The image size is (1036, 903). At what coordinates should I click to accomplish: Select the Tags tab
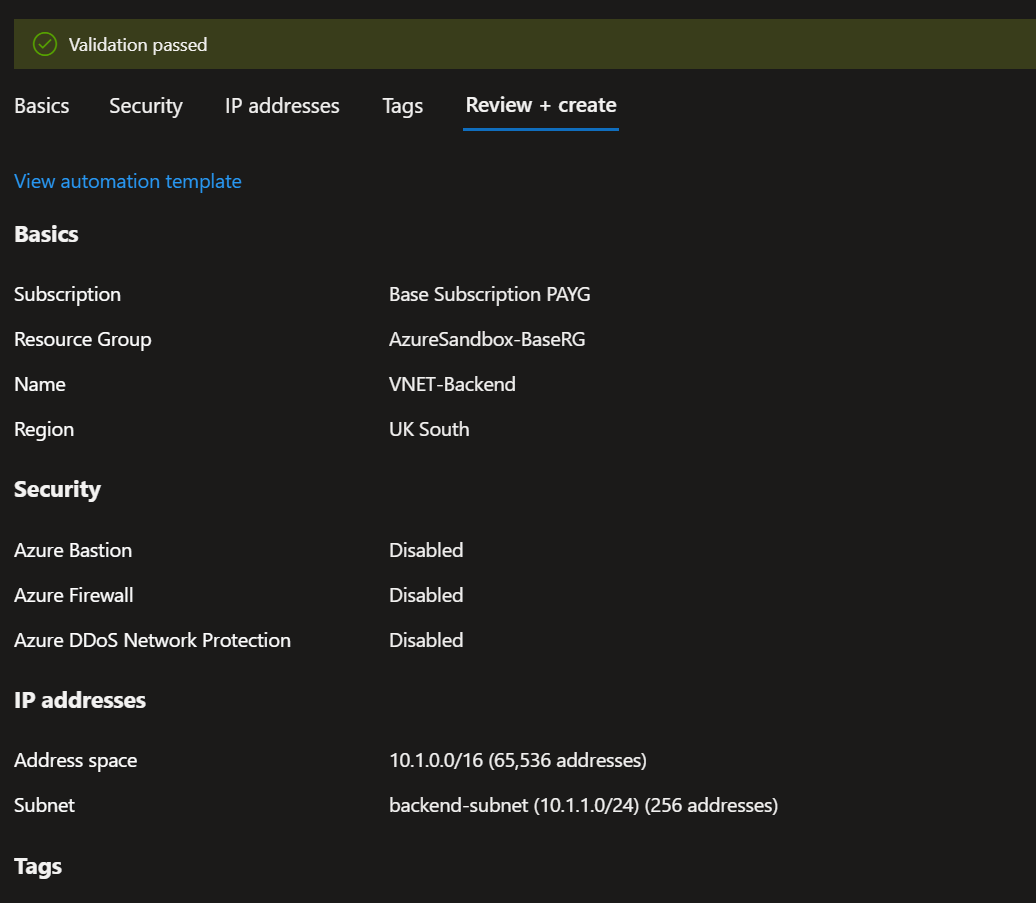402,106
